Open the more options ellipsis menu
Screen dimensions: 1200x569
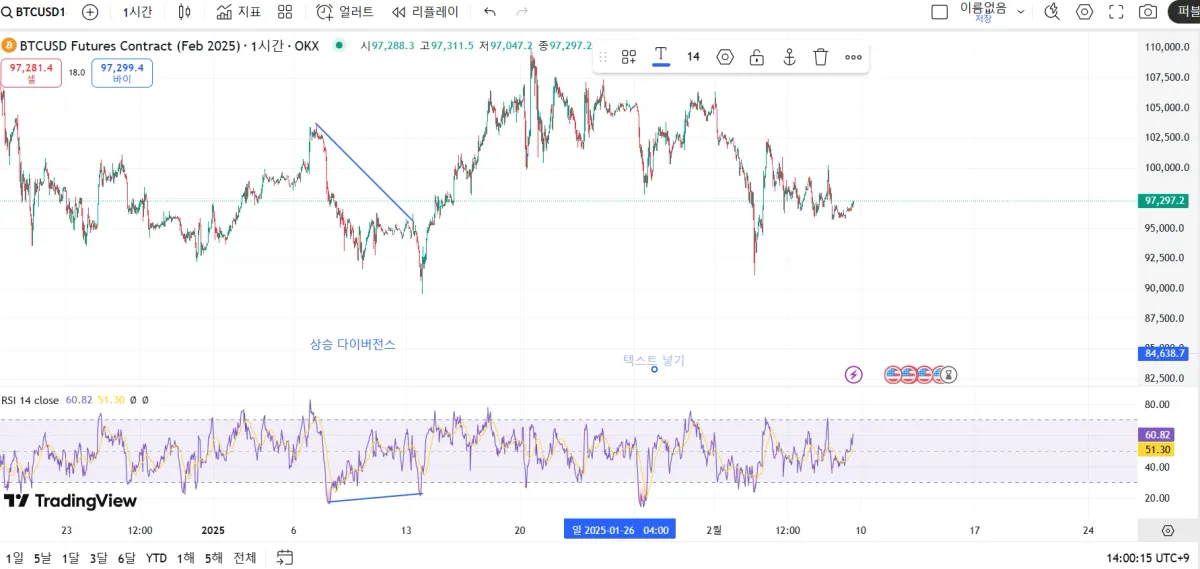tap(853, 57)
